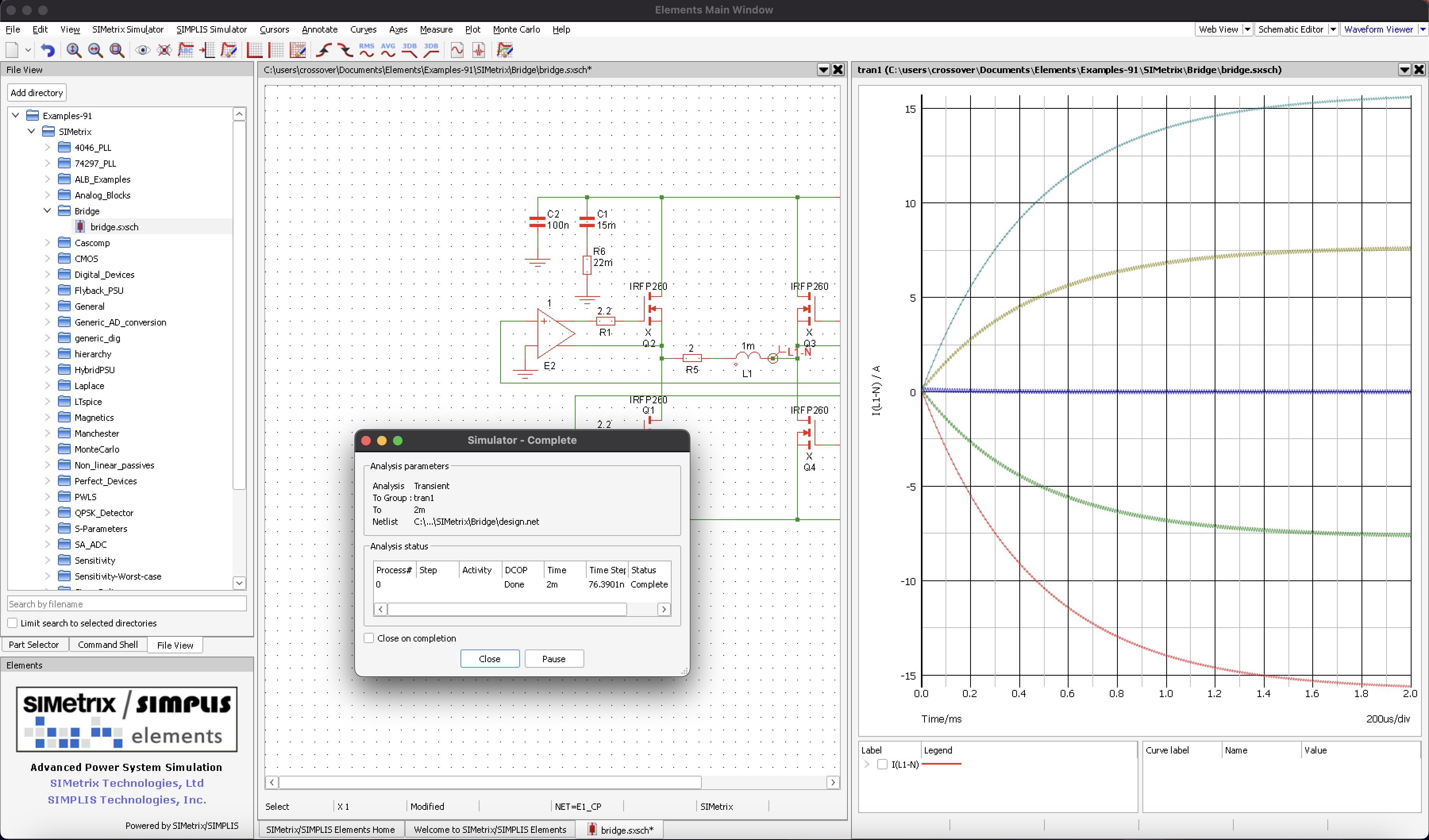The width and height of the screenshot is (1429, 840).
Task: Check Limit search to selected directories
Action: [12, 623]
